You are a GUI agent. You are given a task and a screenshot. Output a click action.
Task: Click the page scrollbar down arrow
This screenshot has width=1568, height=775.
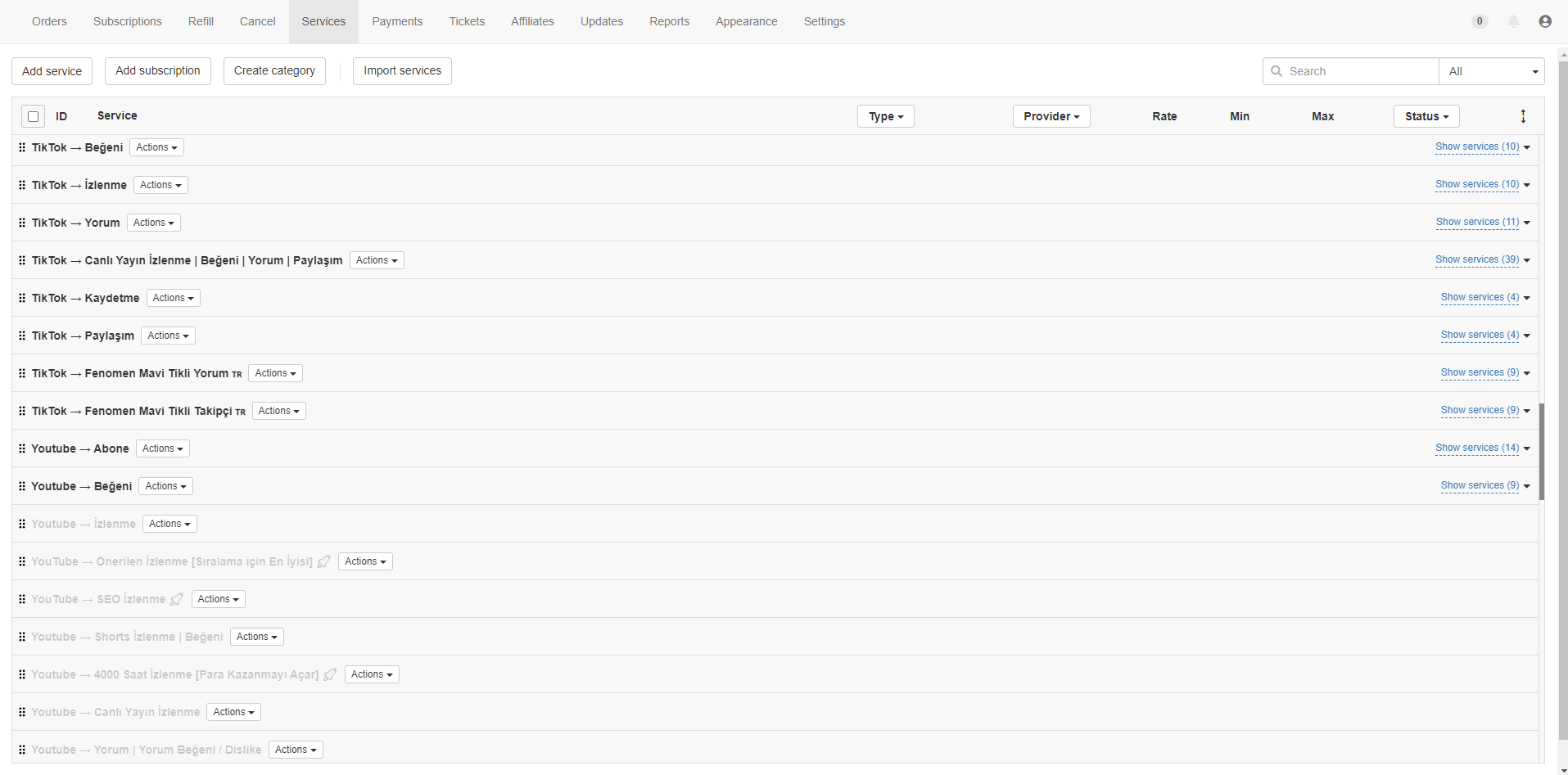pos(1563,770)
